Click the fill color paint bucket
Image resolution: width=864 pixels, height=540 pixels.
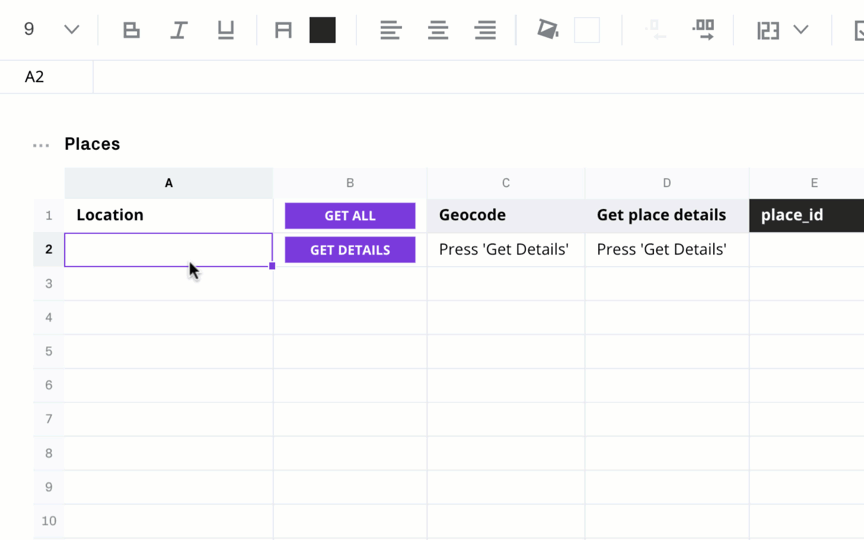pyautogui.click(x=548, y=29)
